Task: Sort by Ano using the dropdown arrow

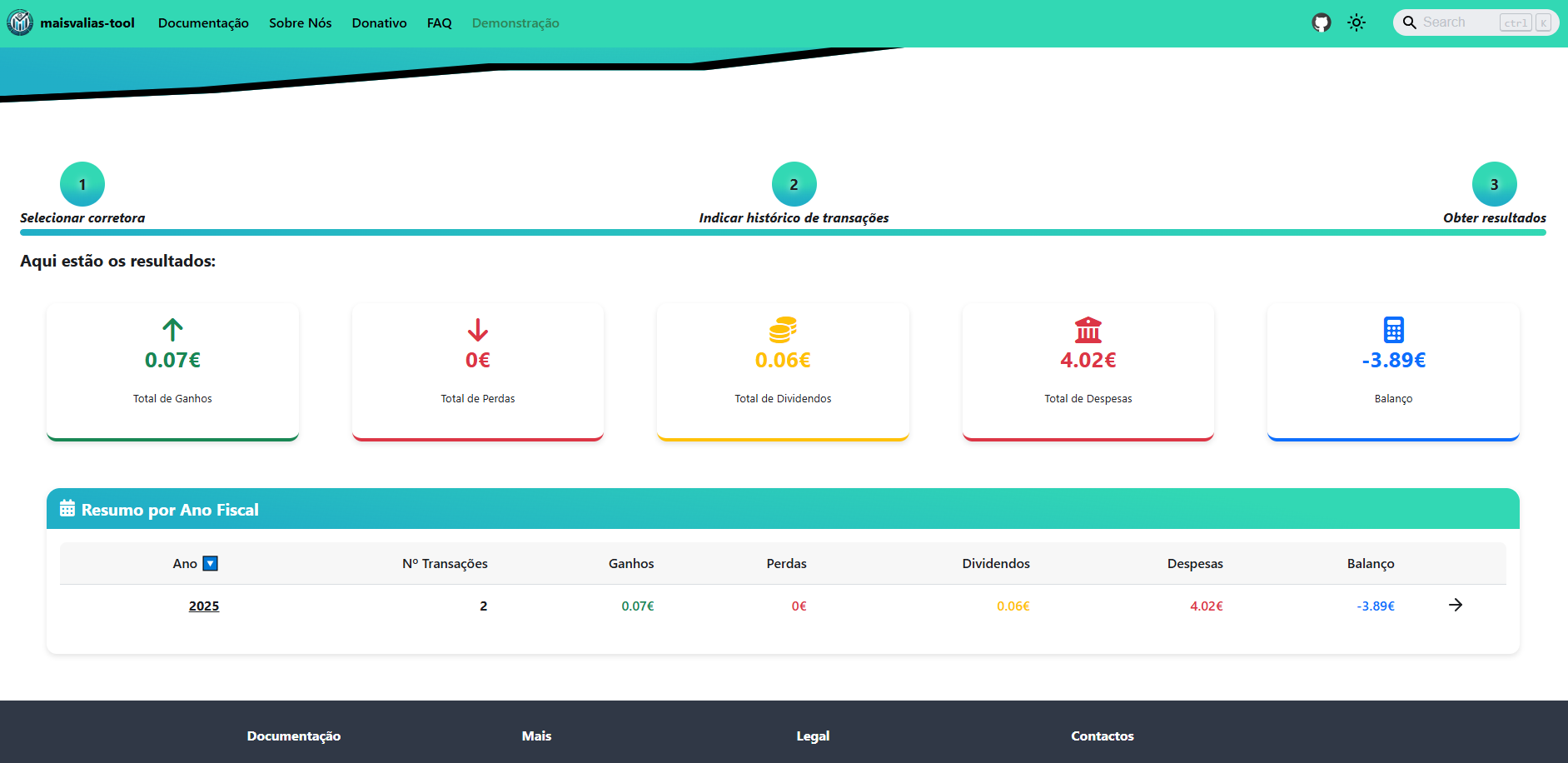Action: (211, 564)
